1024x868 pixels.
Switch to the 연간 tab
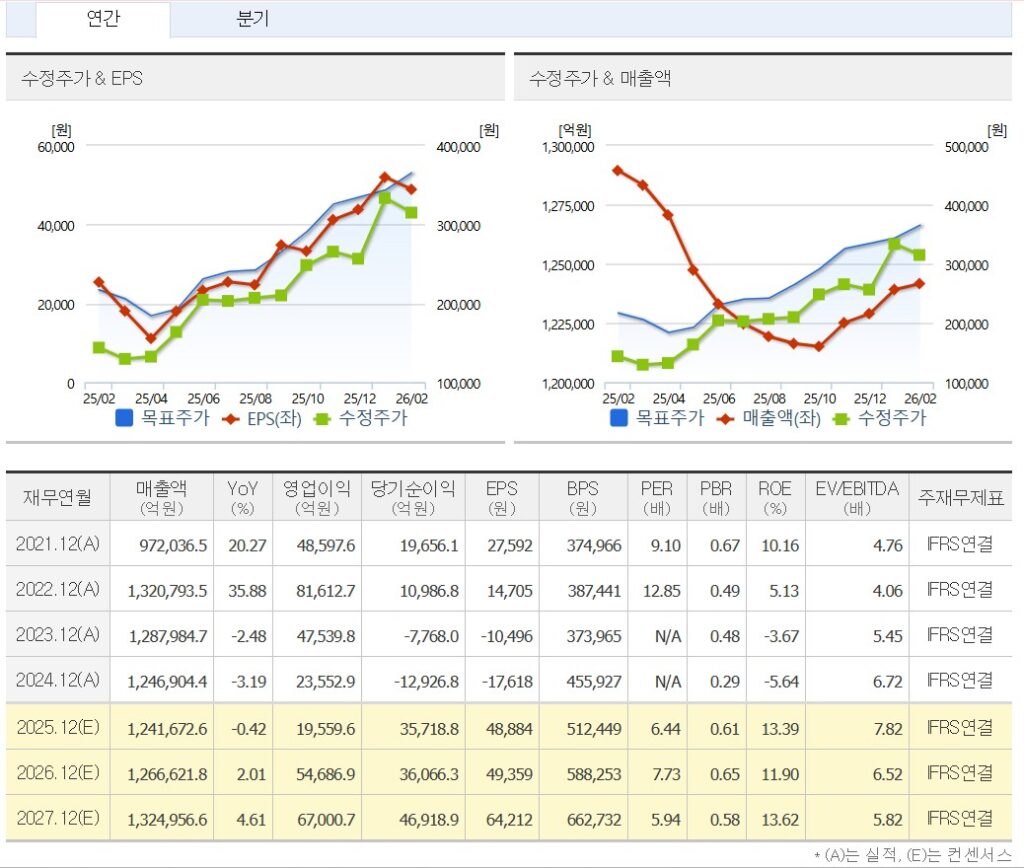click(x=103, y=19)
